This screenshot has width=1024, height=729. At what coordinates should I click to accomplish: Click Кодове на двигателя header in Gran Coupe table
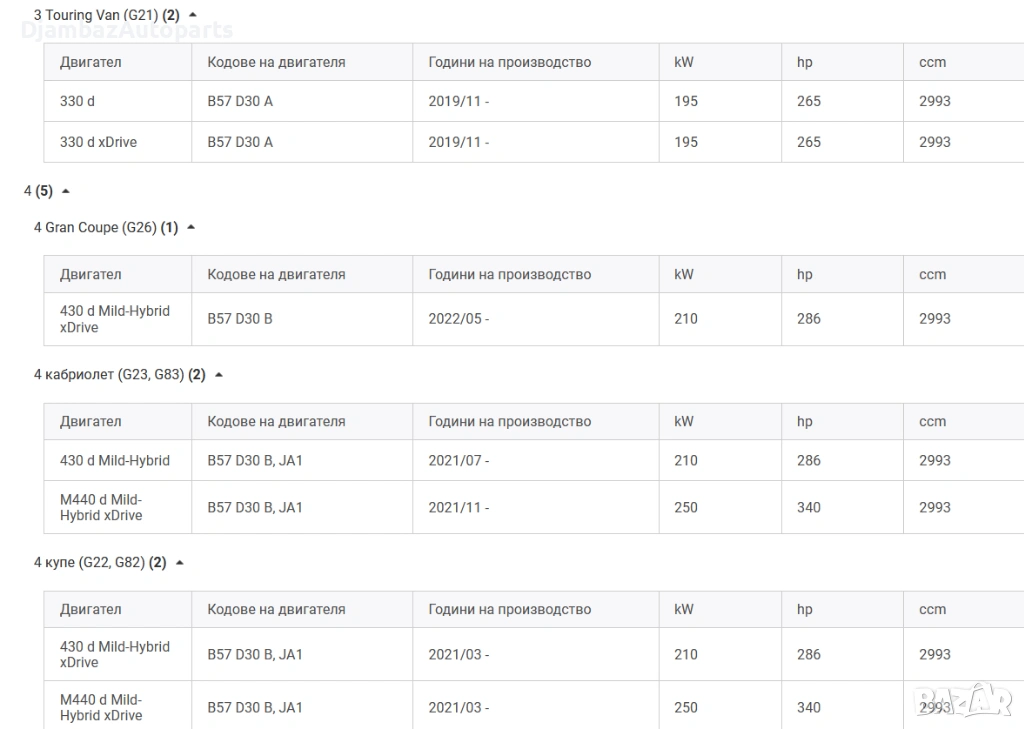tap(276, 275)
